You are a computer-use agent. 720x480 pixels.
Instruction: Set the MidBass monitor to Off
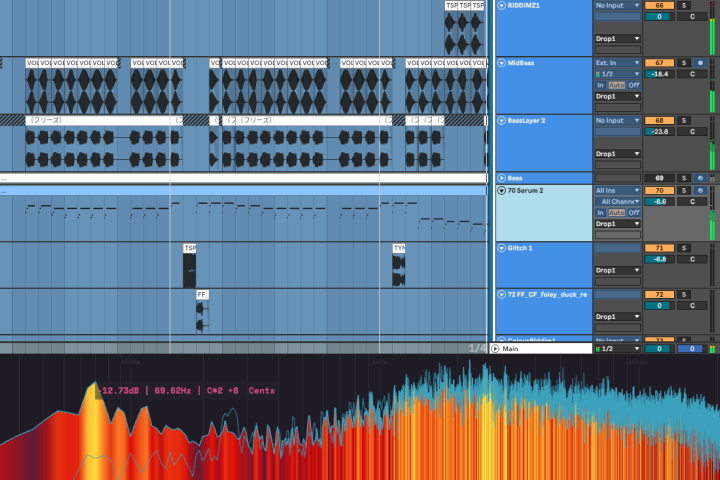point(634,85)
